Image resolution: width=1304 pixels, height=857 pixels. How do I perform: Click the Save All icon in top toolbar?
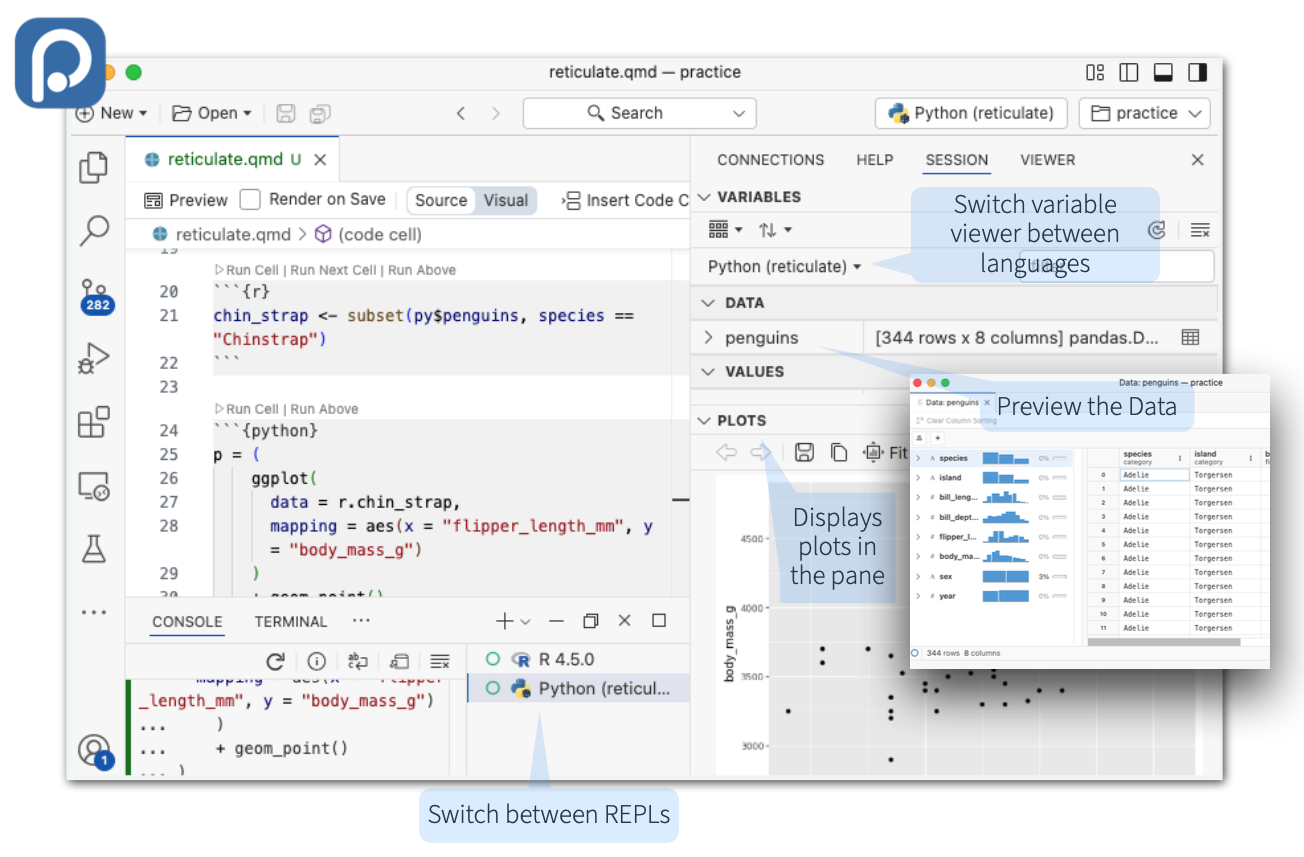320,113
